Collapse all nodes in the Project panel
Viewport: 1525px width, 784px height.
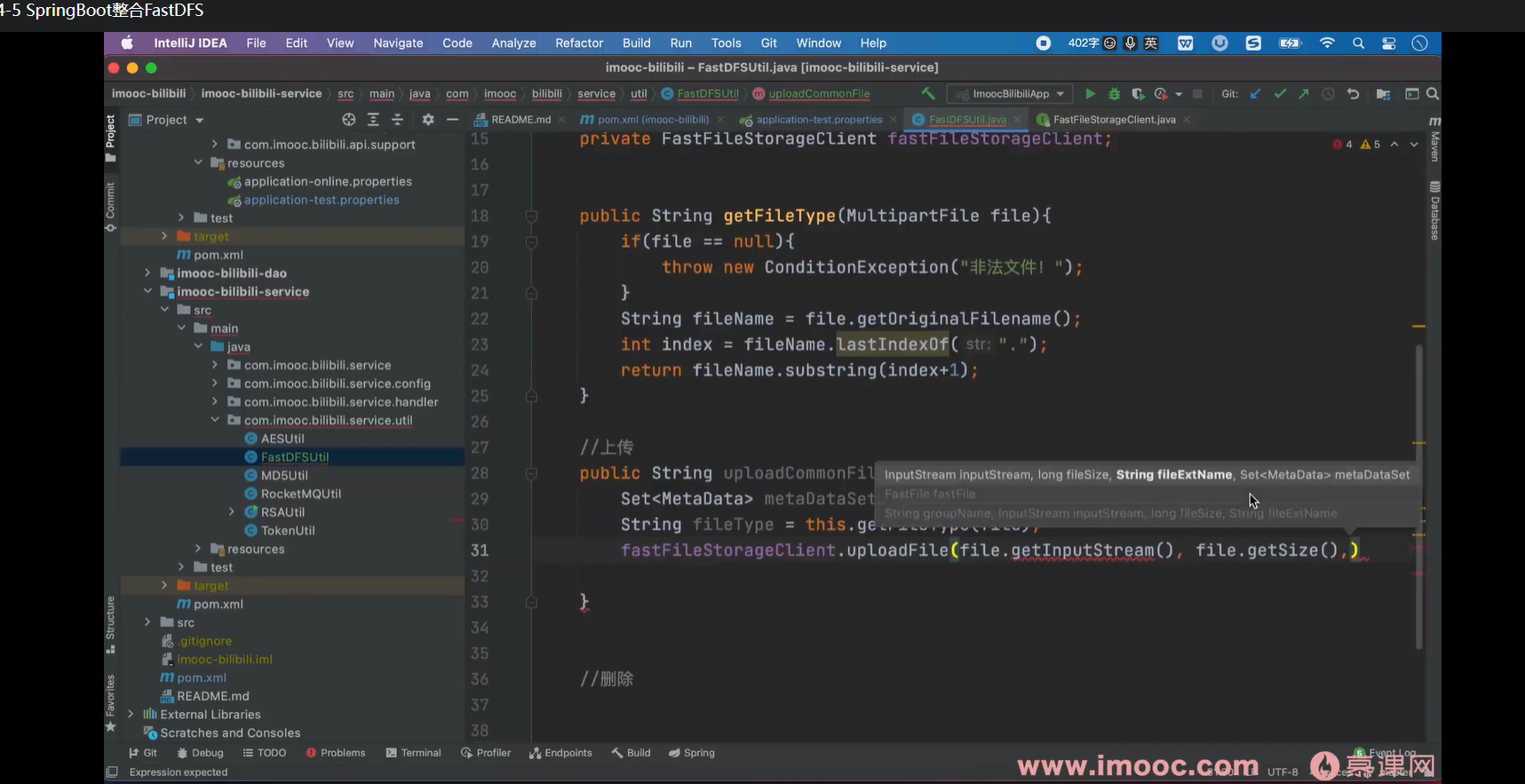coord(397,120)
